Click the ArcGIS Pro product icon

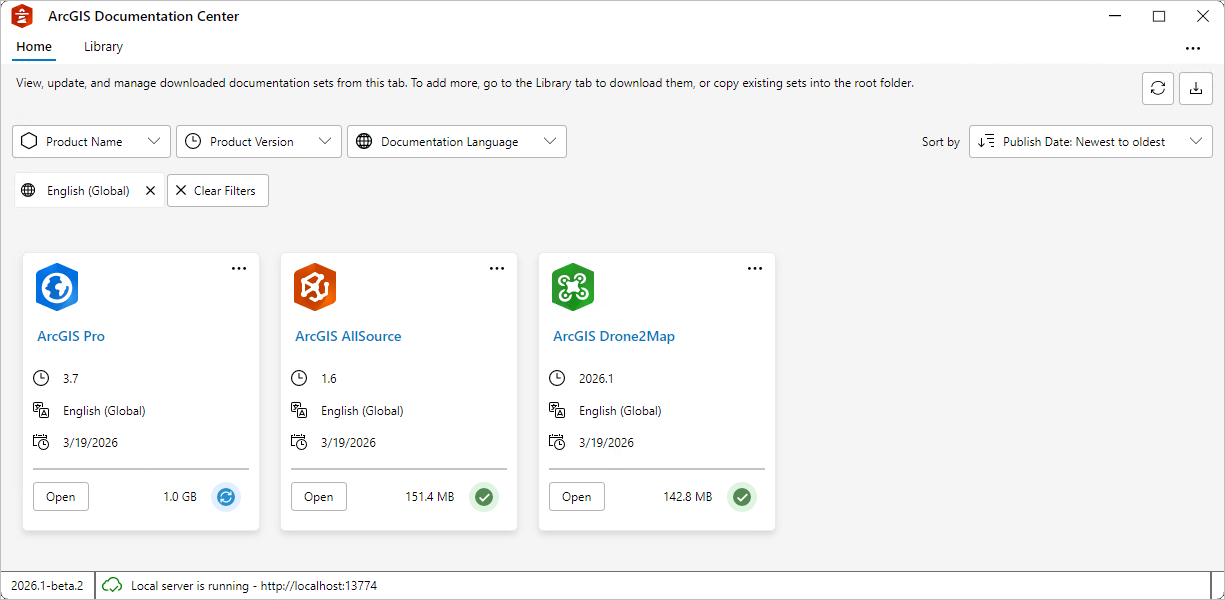pyautogui.click(x=57, y=288)
